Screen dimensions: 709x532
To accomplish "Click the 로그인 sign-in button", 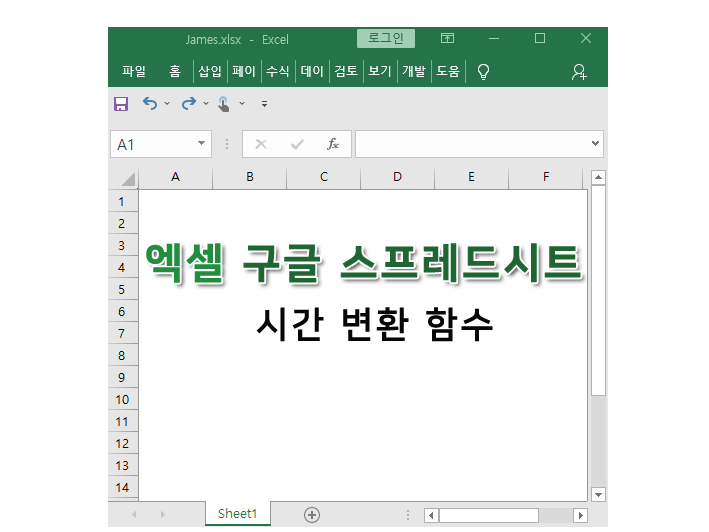I will click(x=386, y=38).
